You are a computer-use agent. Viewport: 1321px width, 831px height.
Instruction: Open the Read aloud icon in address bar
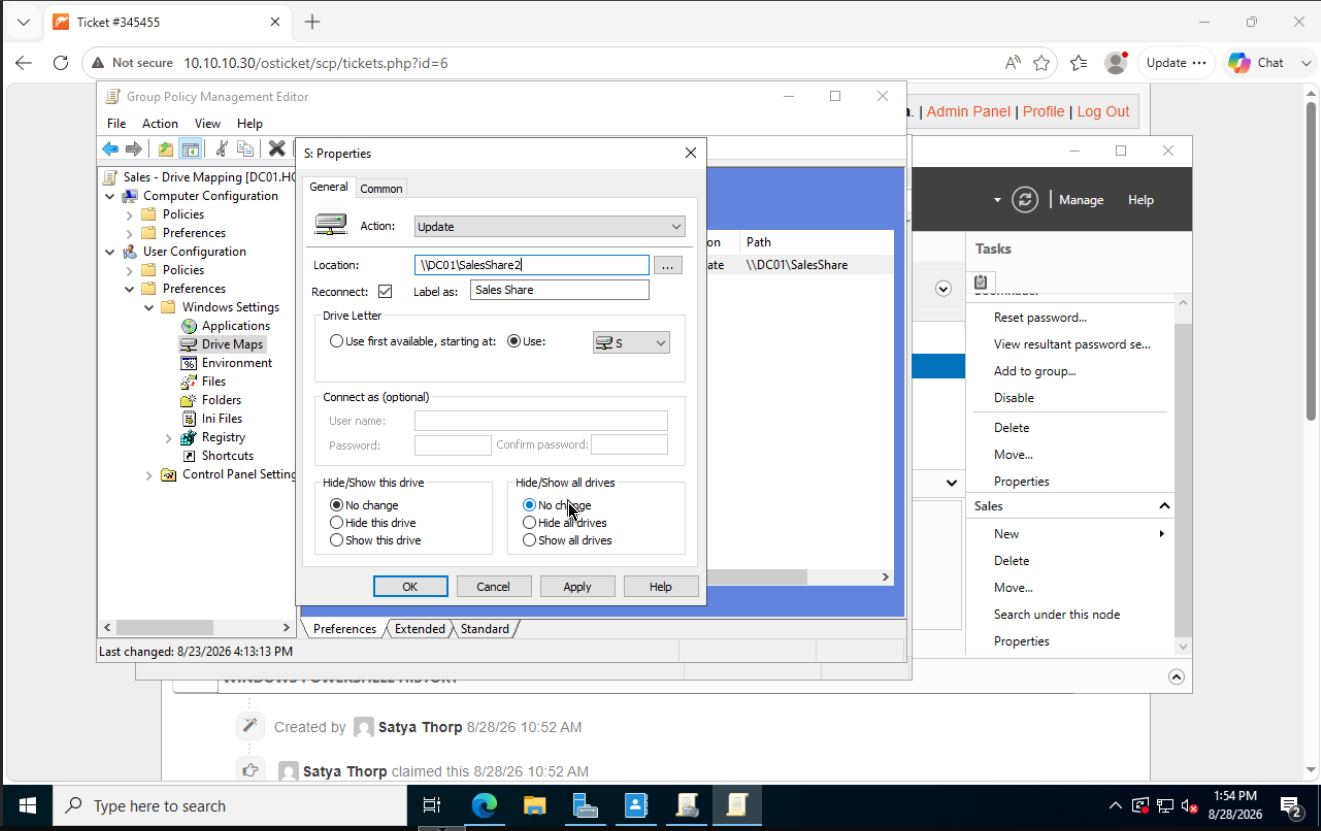pyautogui.click(x=1013, y=62)
